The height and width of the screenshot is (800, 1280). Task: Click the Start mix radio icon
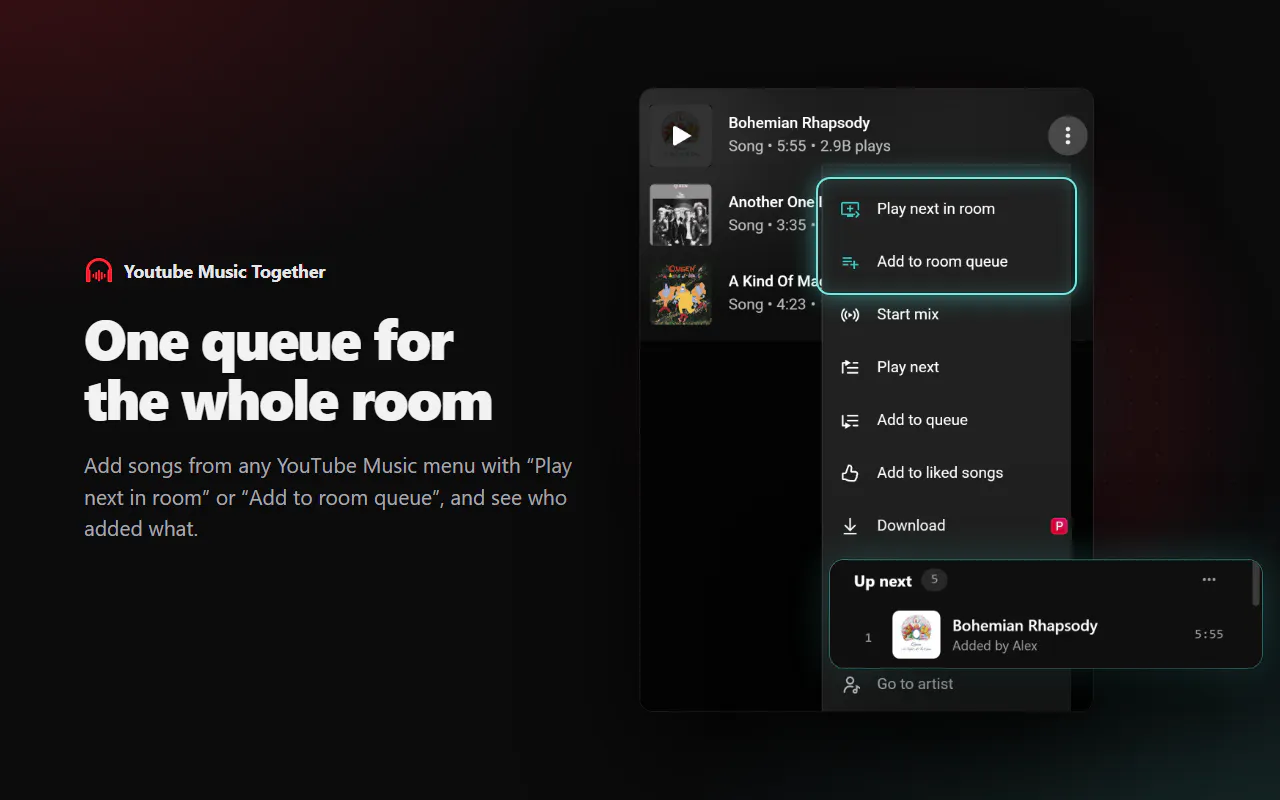(x=850, y=315)
